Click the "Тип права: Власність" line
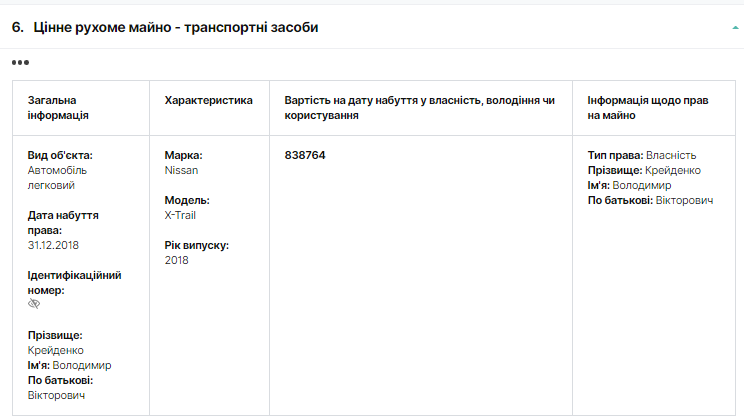Image resolution: width=744 pixels, height=420 pixels. [x=641, y=155]
